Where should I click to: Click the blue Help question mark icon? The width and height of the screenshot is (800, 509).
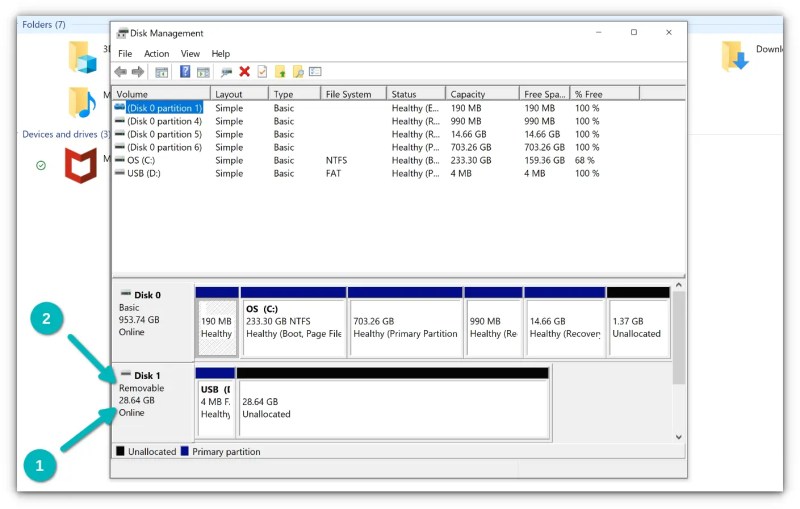pos(185,72)
